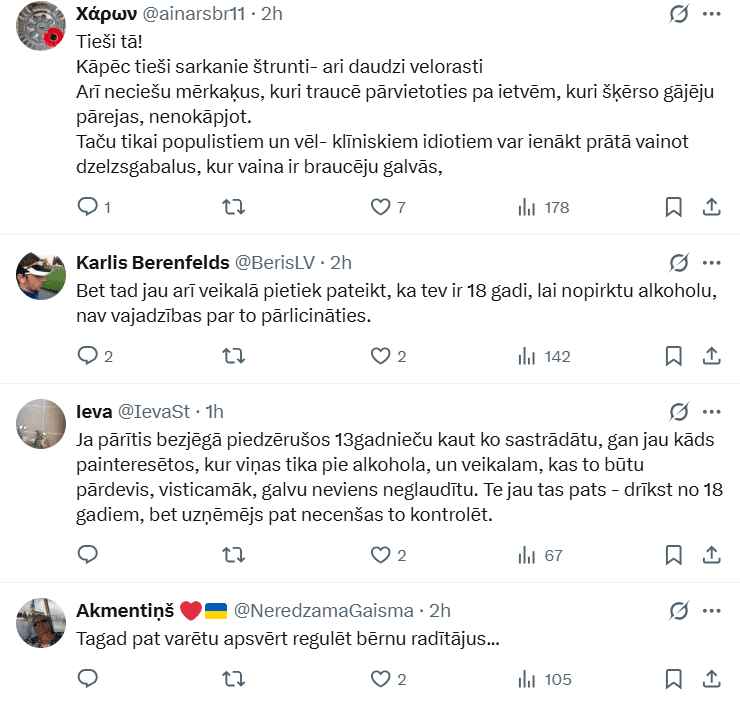740x702 pixels.
Task: Reply to Ieva's tweet
Action: click(88, 555)
